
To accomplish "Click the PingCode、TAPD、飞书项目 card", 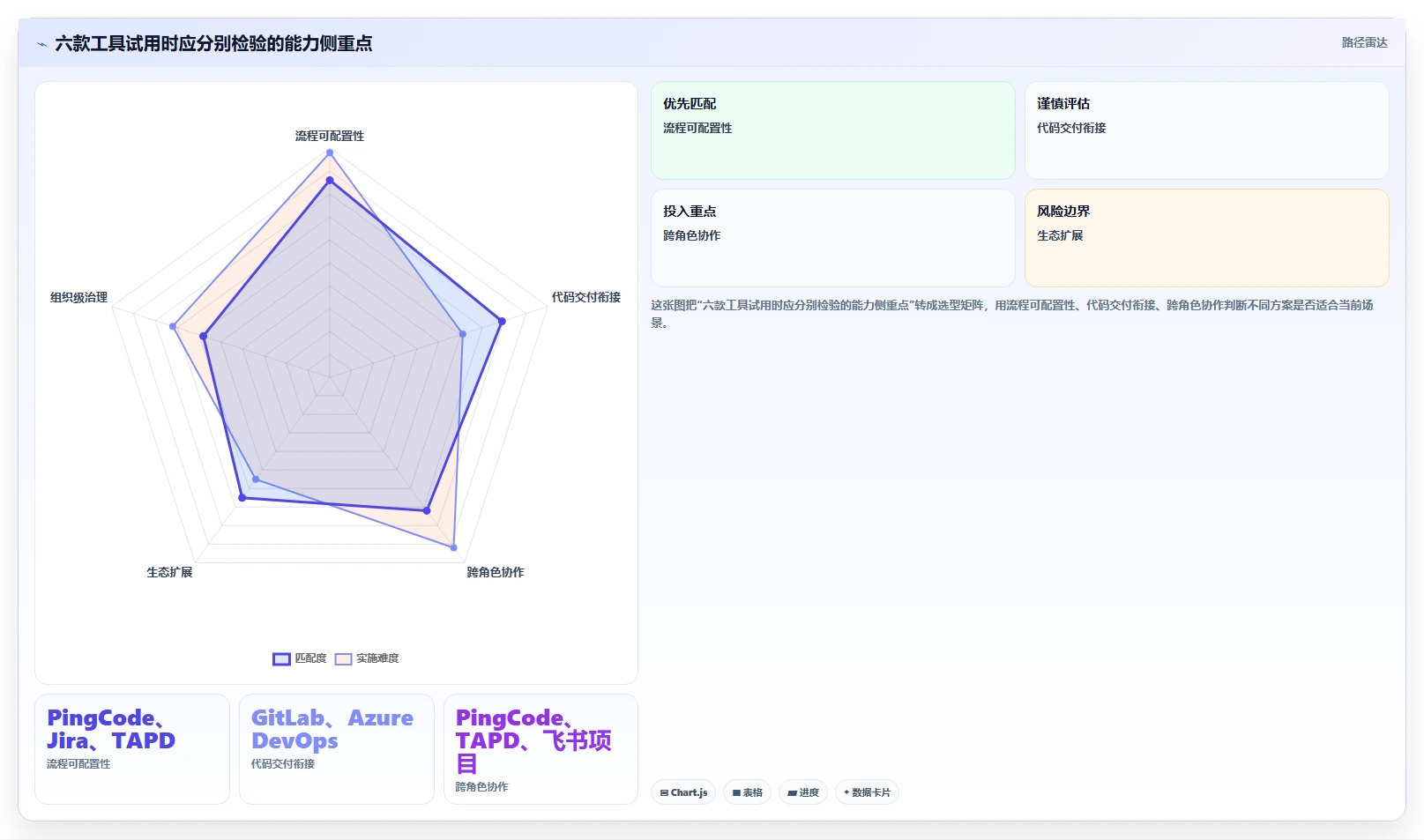I will tap(541, 749).
